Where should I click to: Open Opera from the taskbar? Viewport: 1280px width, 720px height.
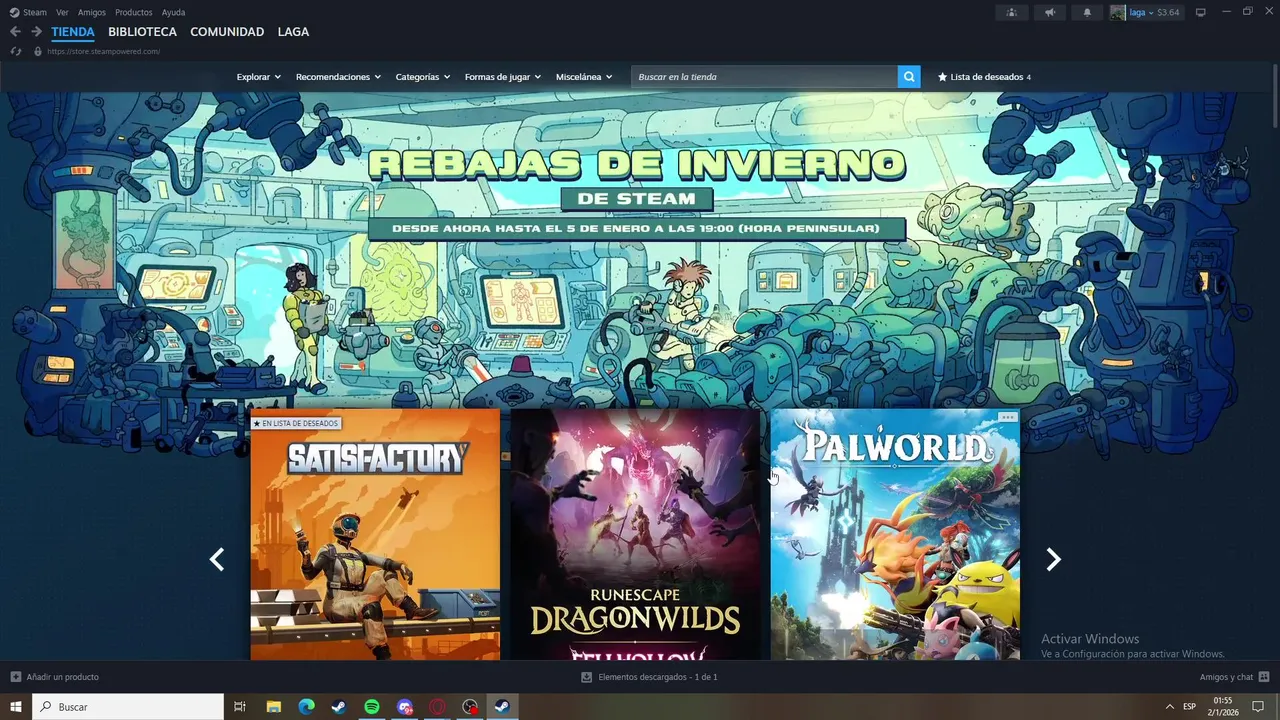pos(437,707)
